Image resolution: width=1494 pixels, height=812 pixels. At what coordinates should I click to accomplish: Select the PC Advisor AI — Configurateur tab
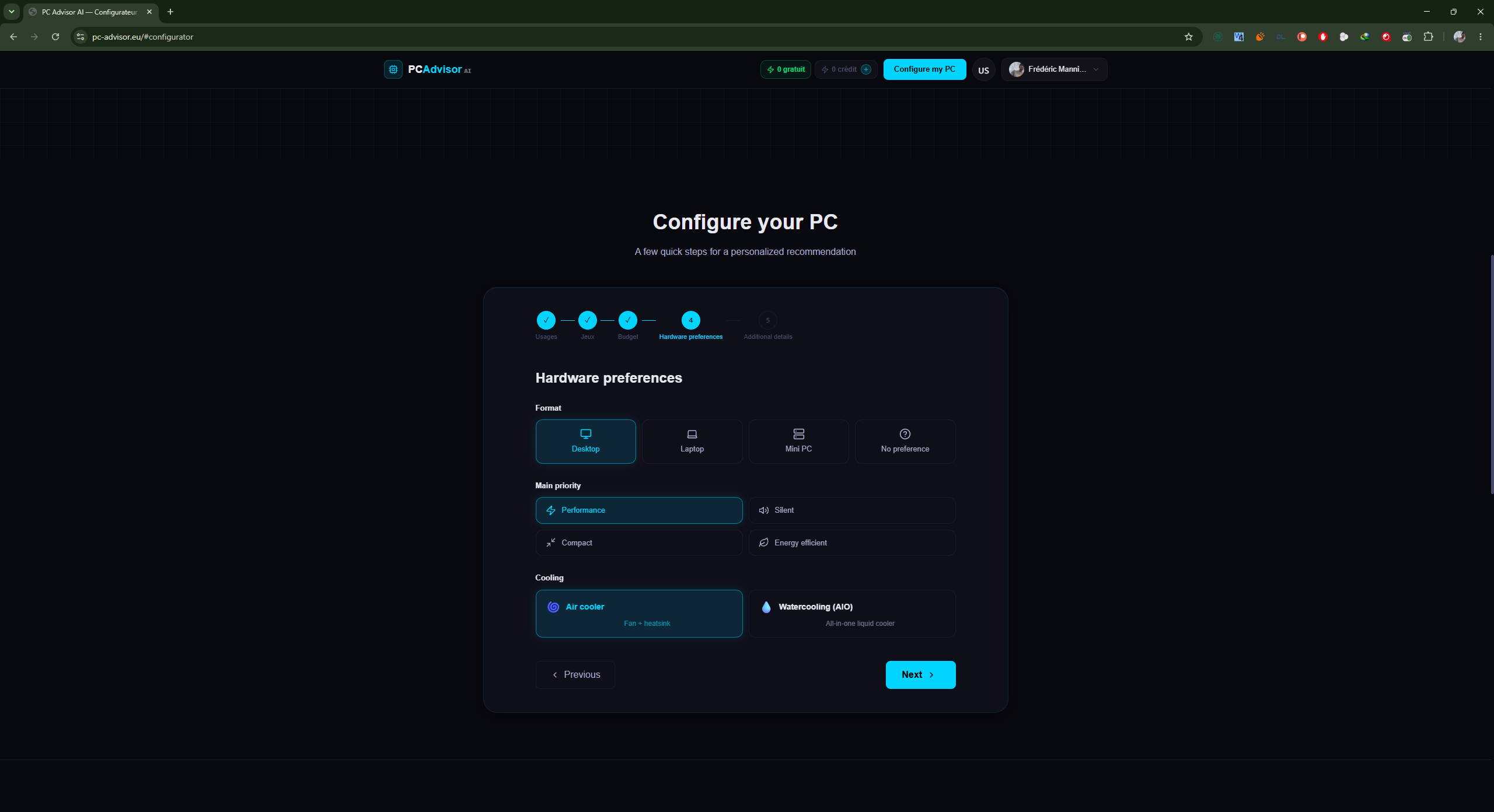pos(89,12)
